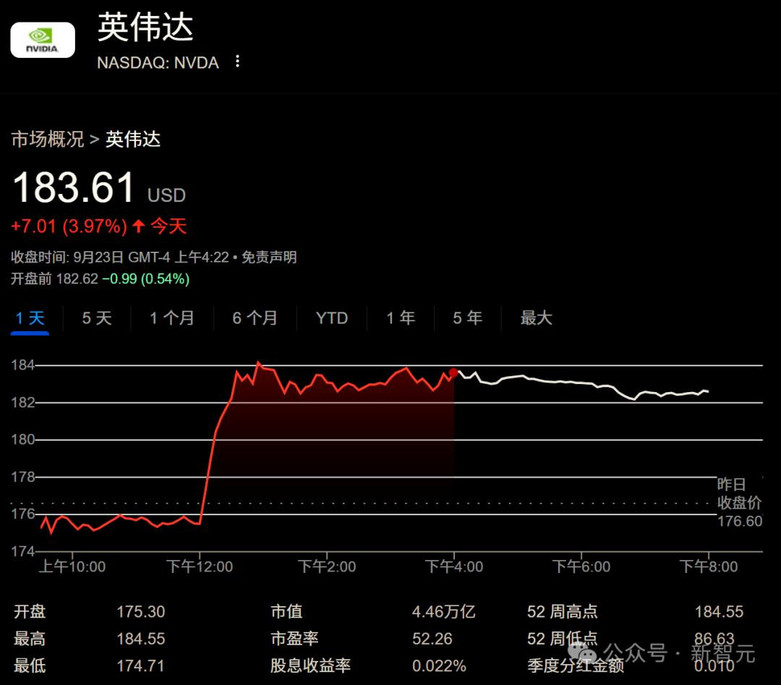Show the 1 个月 chart view

(172, 318)
